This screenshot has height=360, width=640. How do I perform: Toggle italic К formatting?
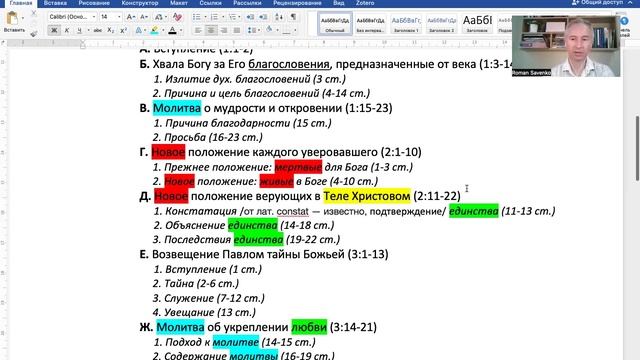[x=67, y=30]
